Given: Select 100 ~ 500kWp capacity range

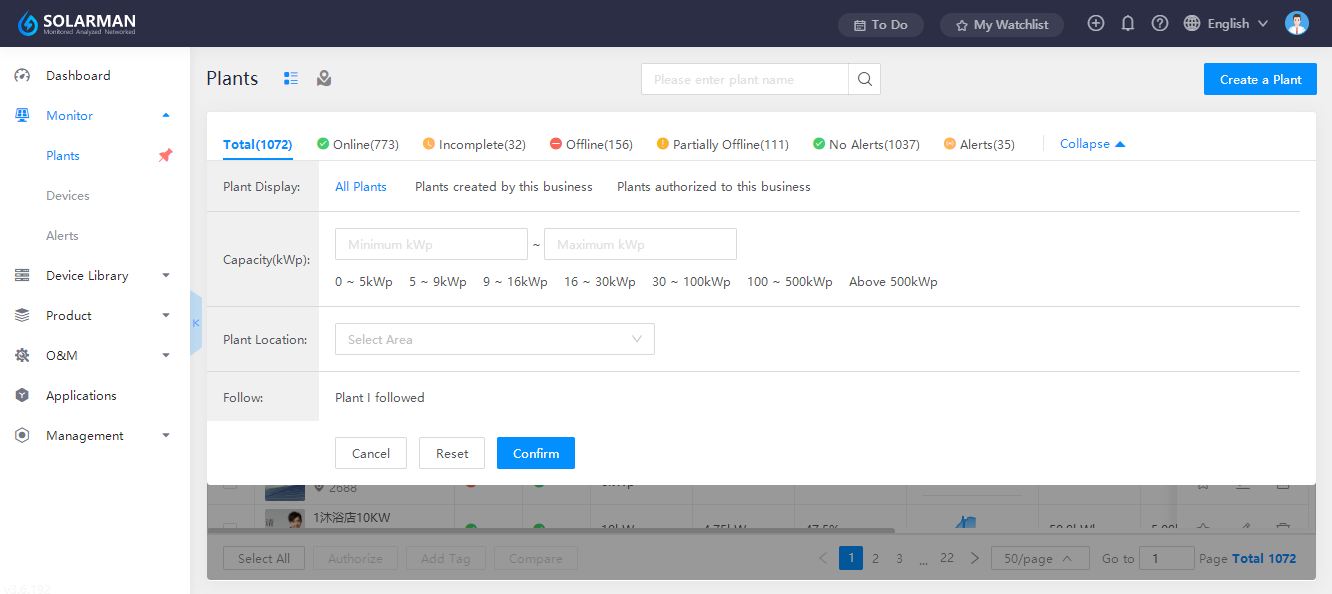Looking at the screenshot, I should pyautogui.click(x=790, y=282).
